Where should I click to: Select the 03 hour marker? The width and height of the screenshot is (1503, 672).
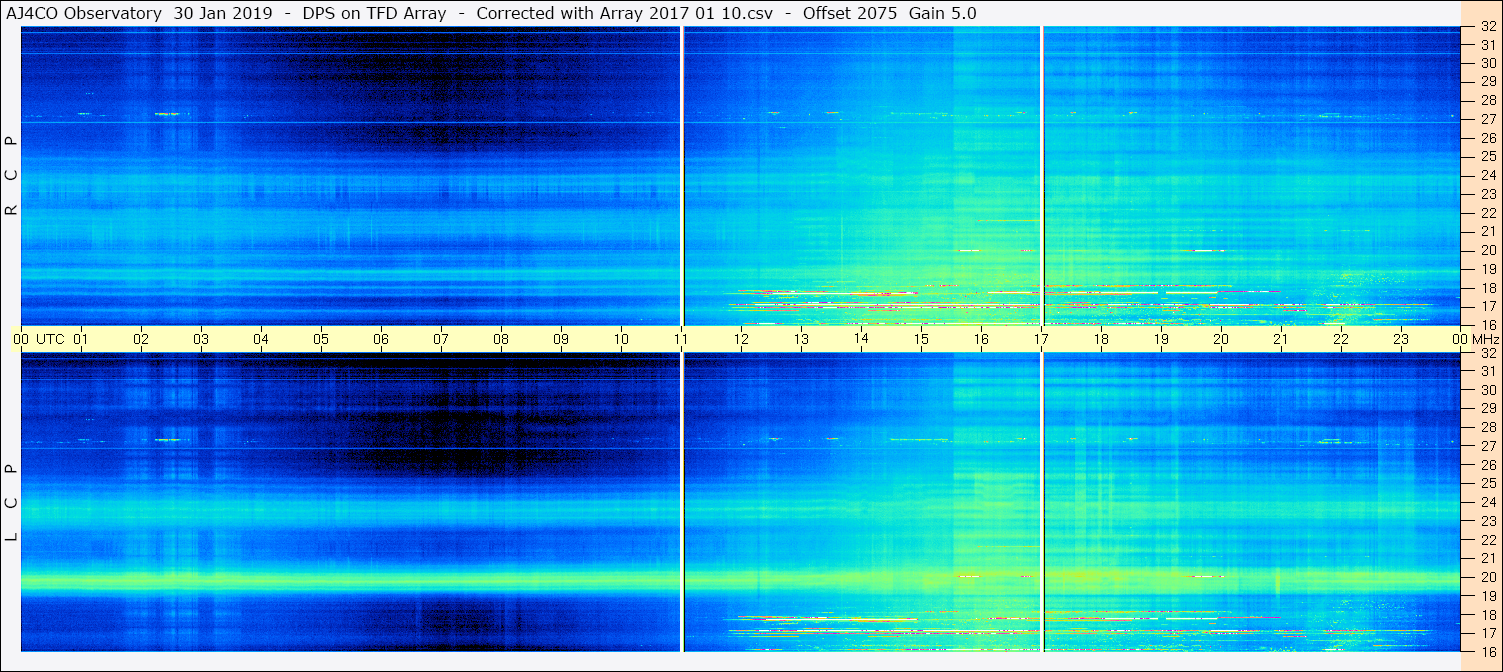click(201, 339)
